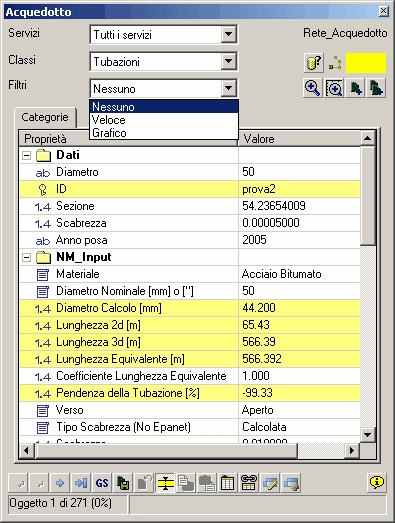Click the Dati folder icon

click(x=43, y=155)
